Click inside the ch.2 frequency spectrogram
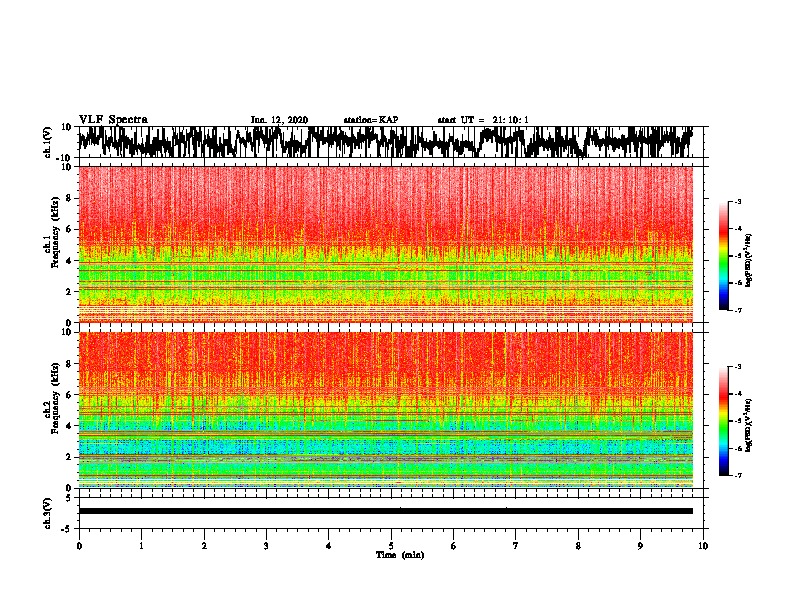Viewport: 792px width, 612px height. click(386, 410)
